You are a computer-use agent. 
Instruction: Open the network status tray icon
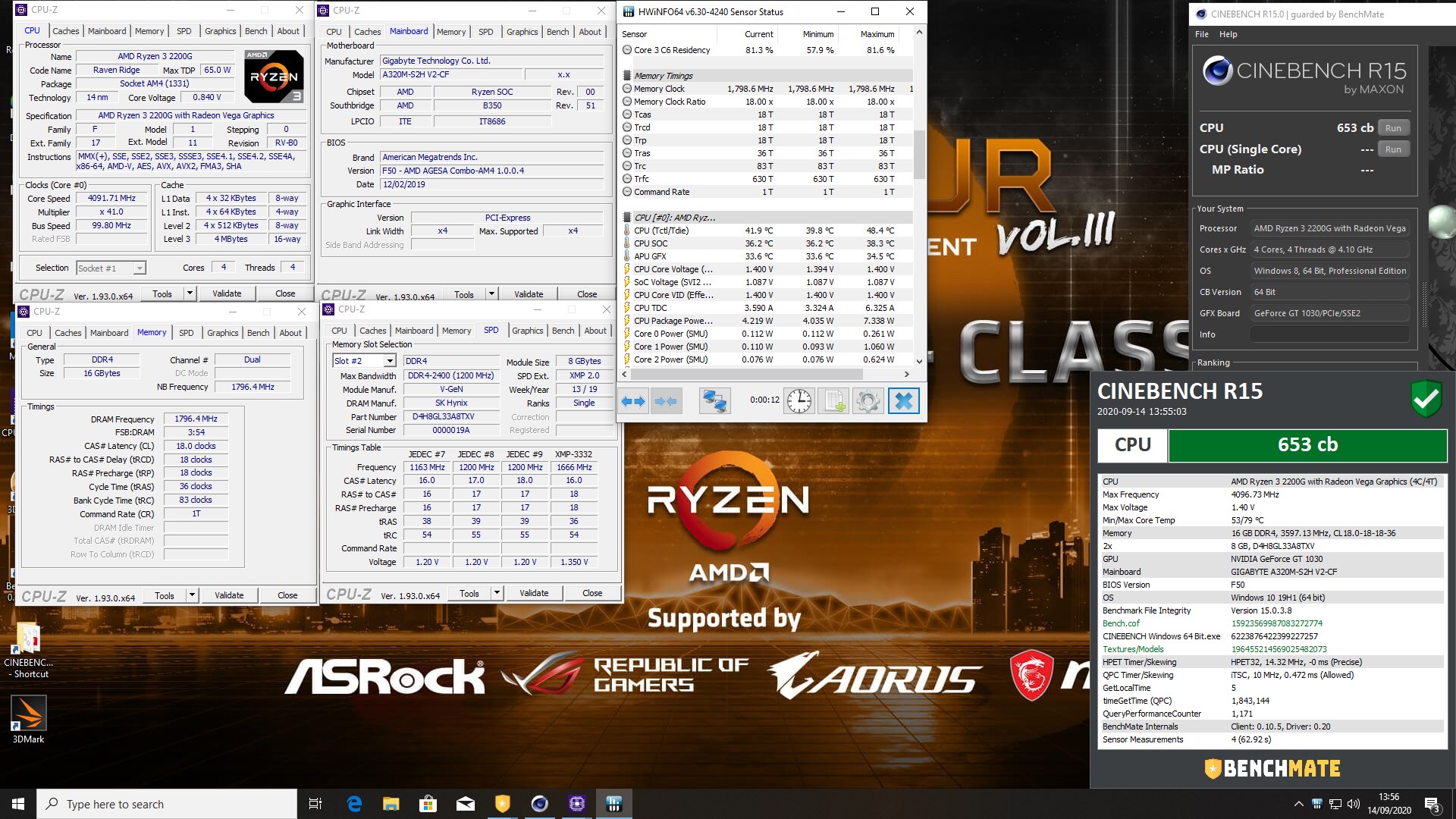pyautogui.click(x=1335, y=804)
